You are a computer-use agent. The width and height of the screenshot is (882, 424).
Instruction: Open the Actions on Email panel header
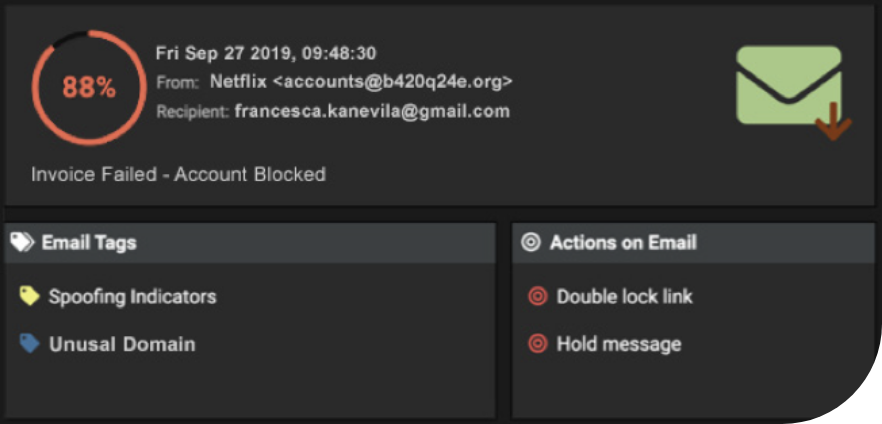pyautogui.click(x=694, y=243)
